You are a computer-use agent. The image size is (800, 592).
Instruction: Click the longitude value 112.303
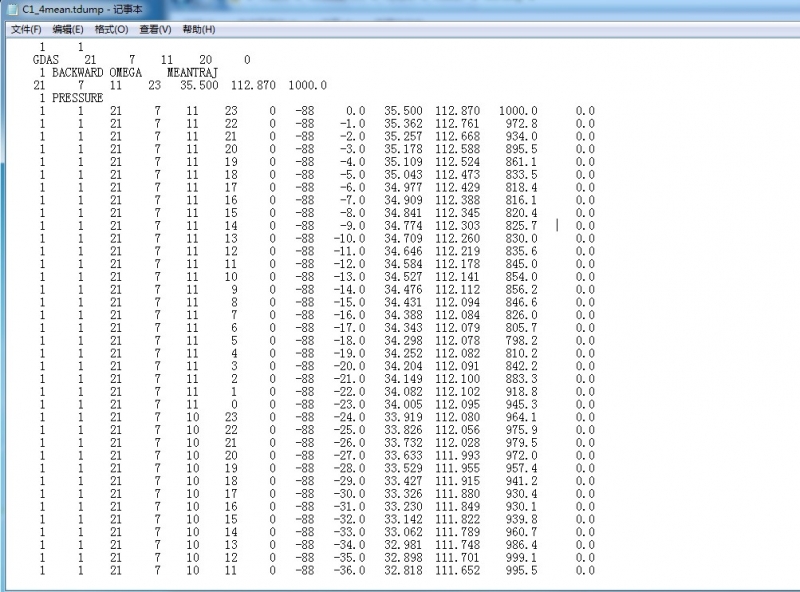(456, 226)
